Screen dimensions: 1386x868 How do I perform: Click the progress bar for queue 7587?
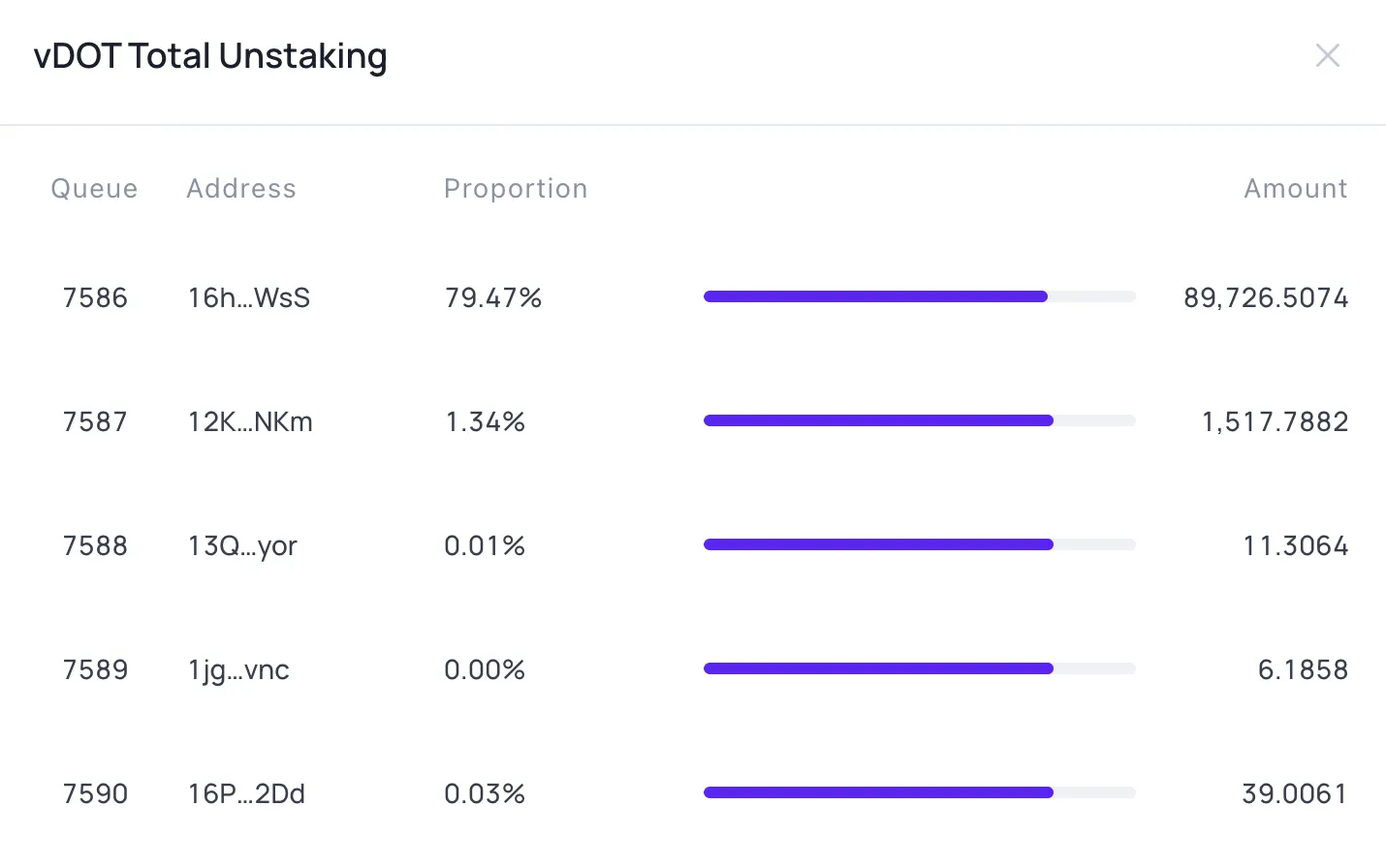(919, 420)
